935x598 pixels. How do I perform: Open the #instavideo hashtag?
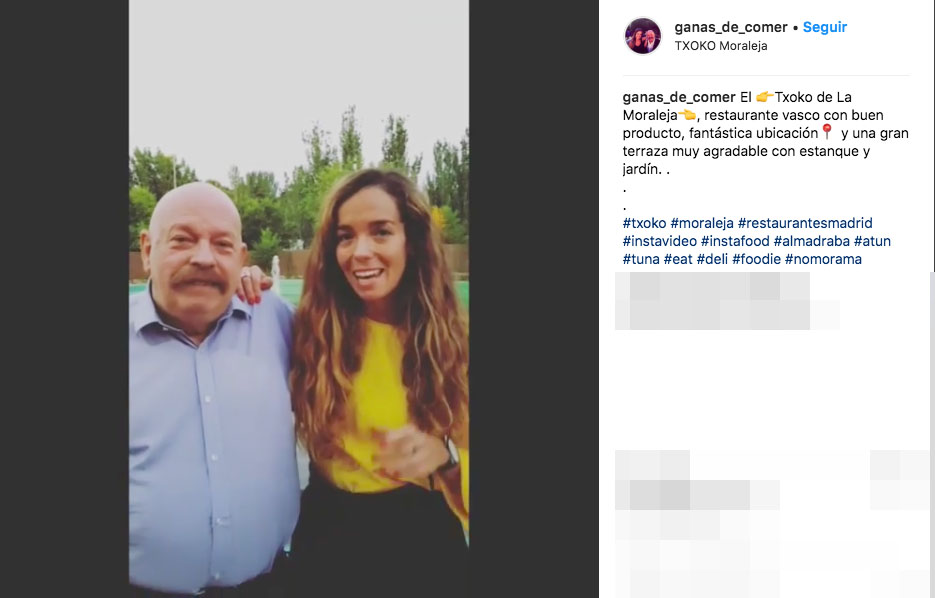click(660, 241)
